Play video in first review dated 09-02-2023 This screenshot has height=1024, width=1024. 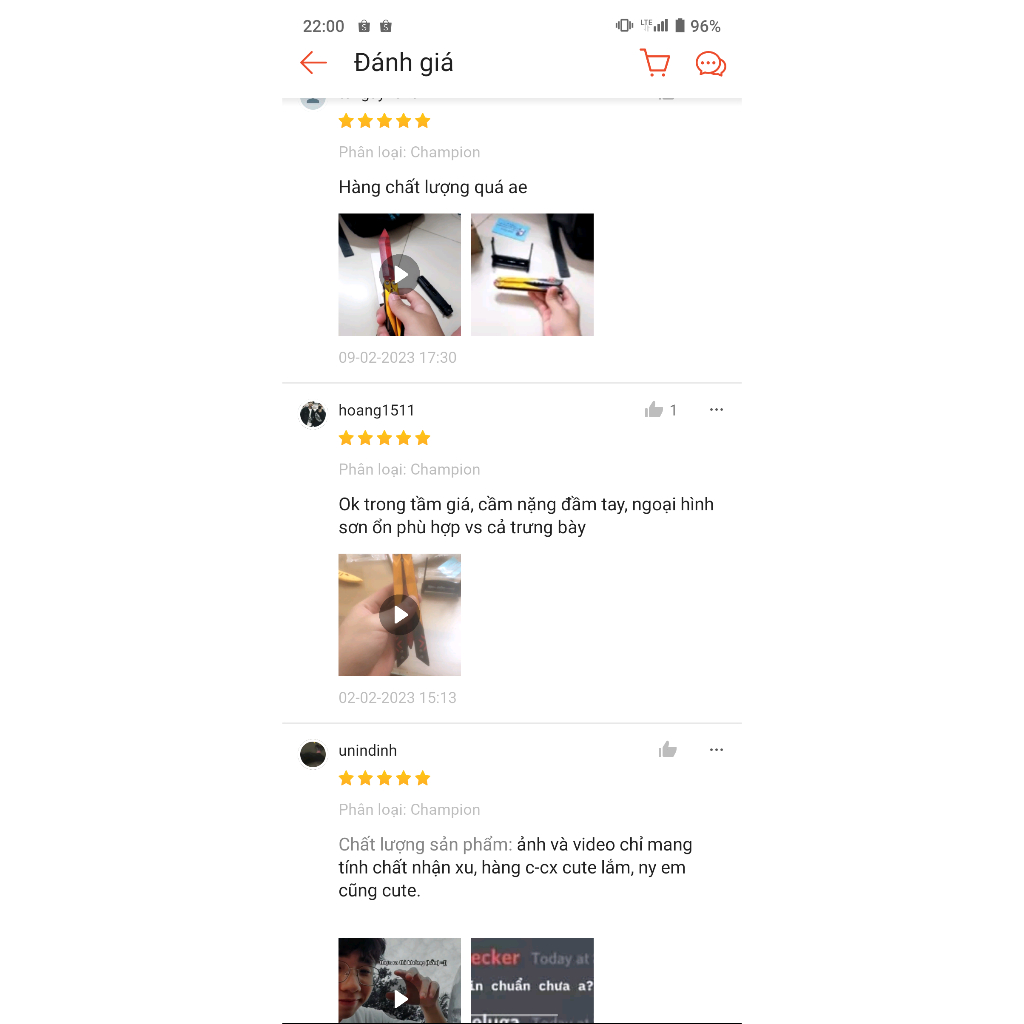(400, 274)
